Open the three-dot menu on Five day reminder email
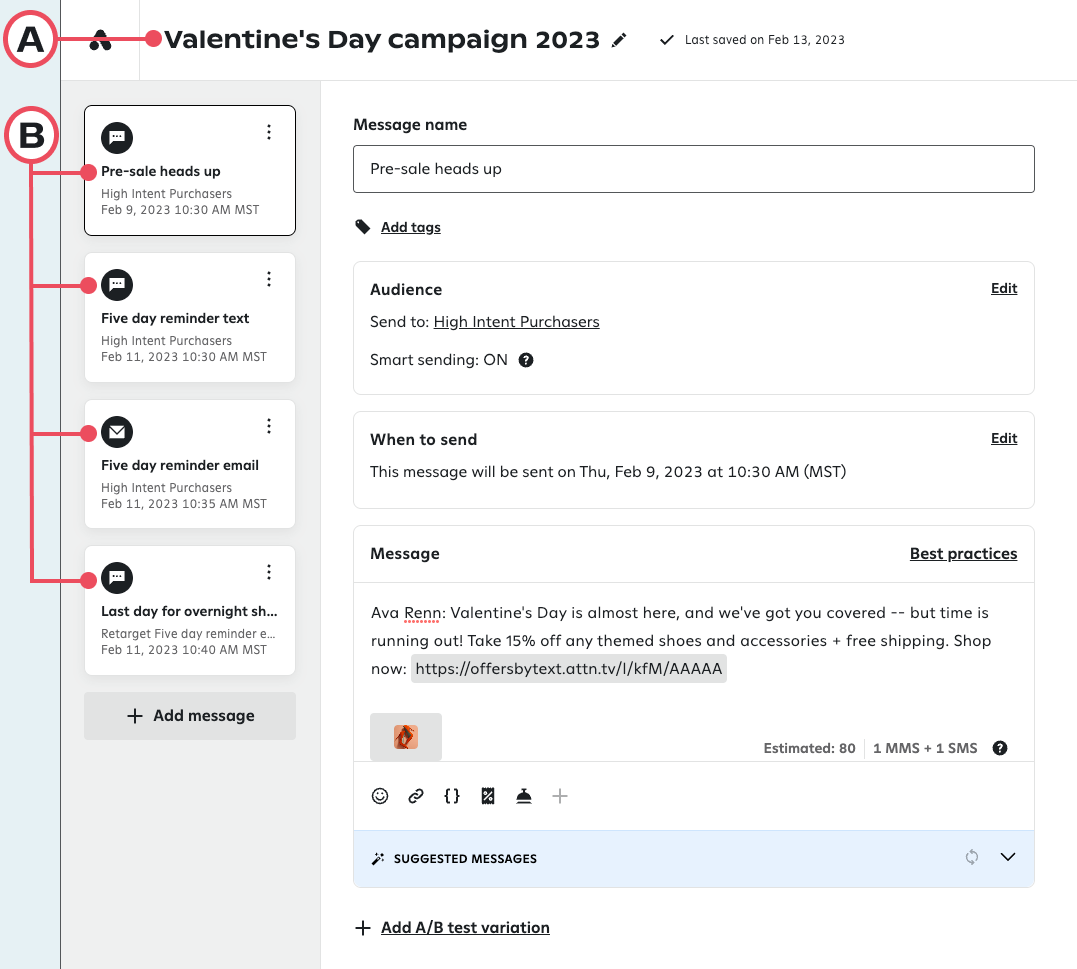This screenshot has width=1077, height=969. pos(268,425)
